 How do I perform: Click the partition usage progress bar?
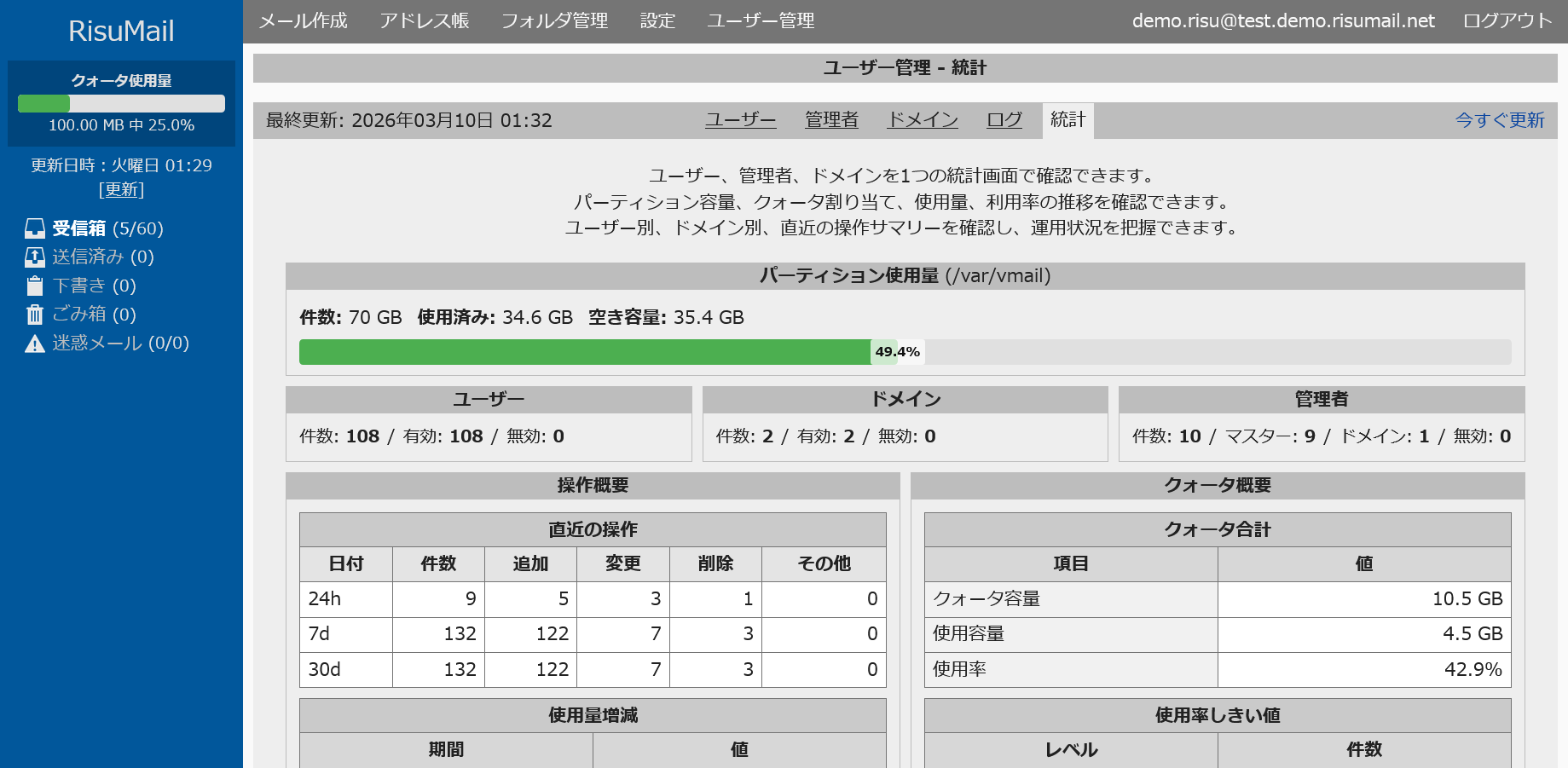[x=905, y=352]
